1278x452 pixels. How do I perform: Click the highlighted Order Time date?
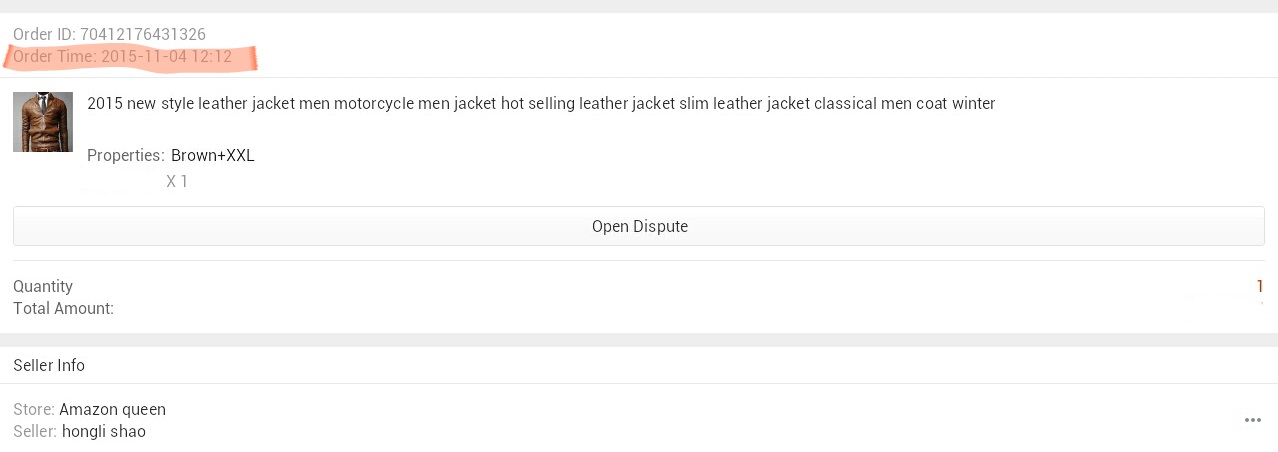(x=167, y=57)
